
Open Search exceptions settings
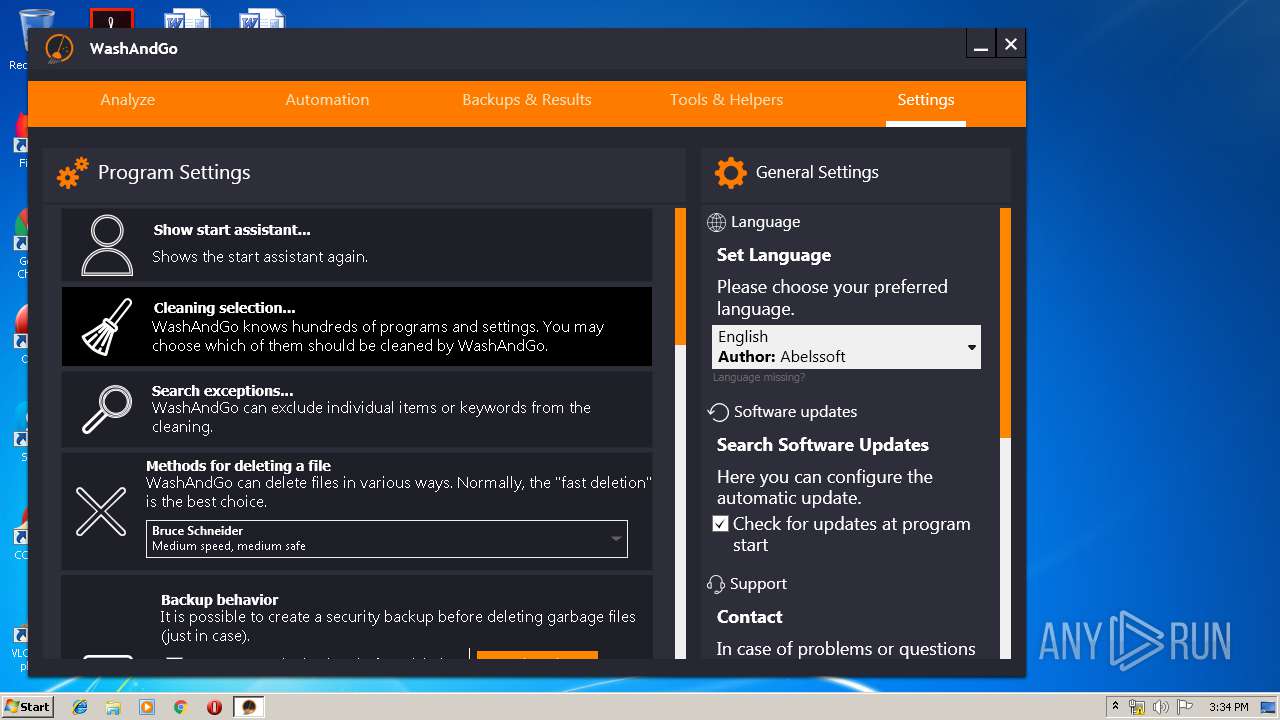point(357,409)
